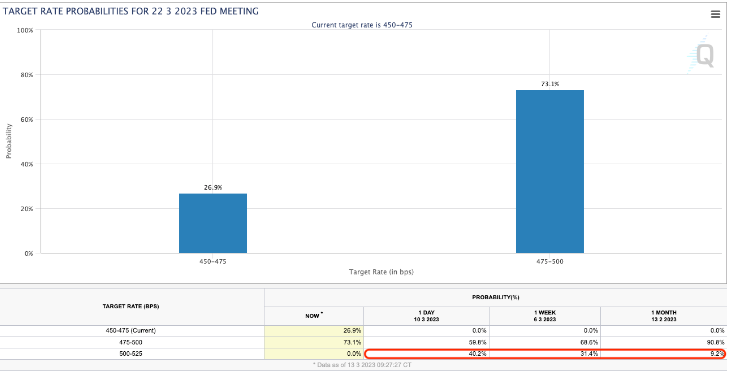Click the 31.4% cell in the 1 WEEK column

(545, 354)
